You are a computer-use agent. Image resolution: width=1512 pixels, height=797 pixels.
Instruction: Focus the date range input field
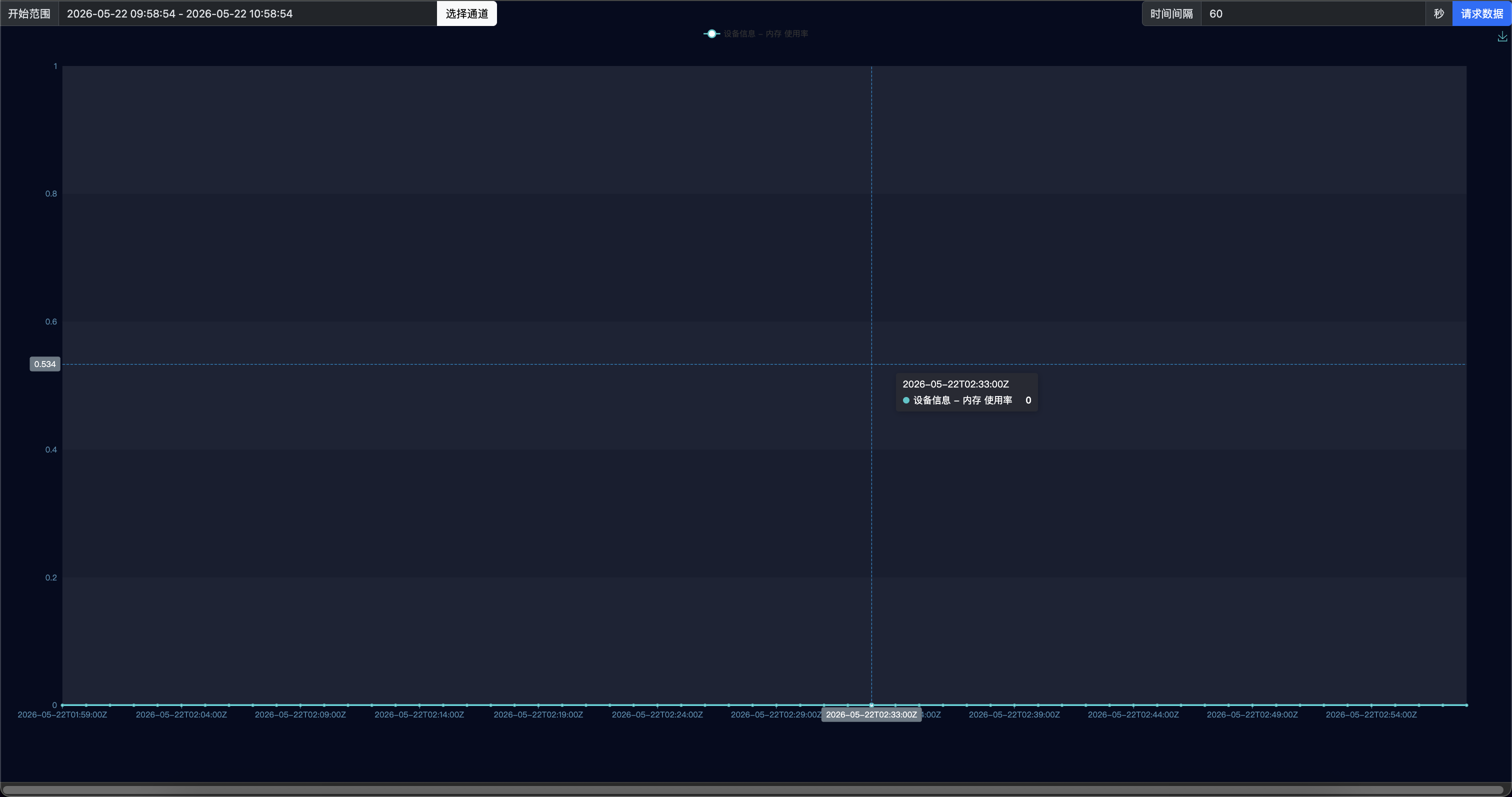(247, 13)
